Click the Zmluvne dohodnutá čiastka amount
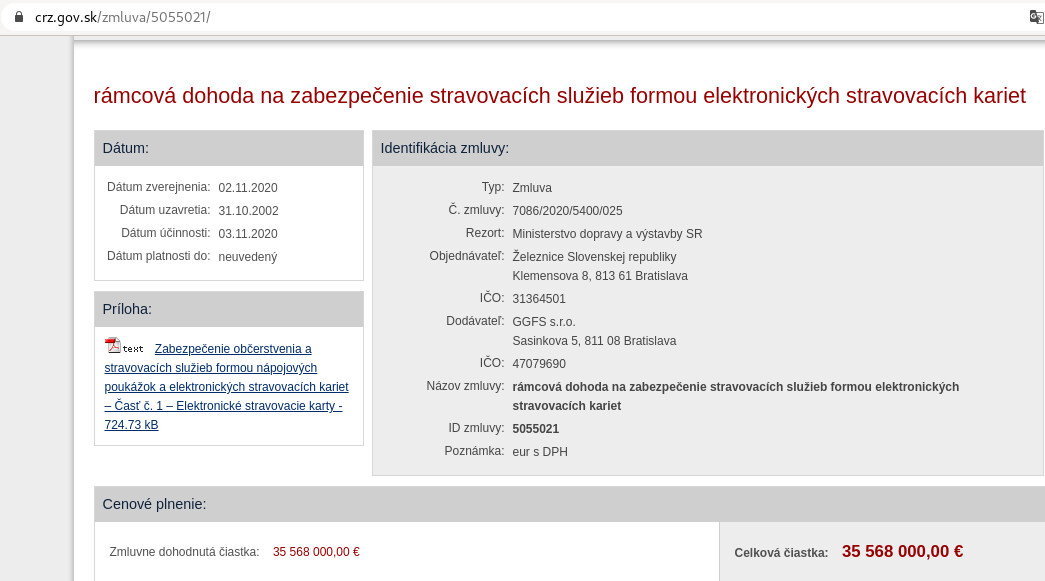1045x581 pixels. click(x=316, y=551)
